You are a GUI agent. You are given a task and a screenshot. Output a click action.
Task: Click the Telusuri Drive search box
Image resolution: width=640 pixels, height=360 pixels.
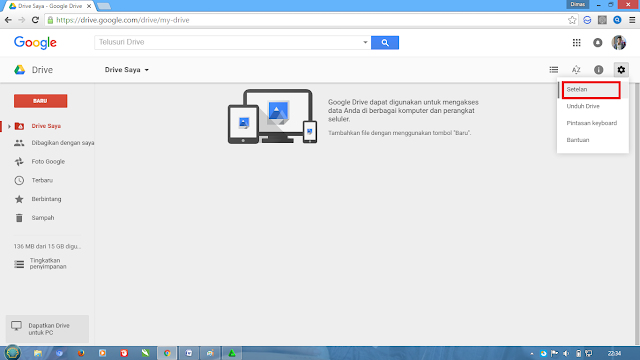coord(229,42)
